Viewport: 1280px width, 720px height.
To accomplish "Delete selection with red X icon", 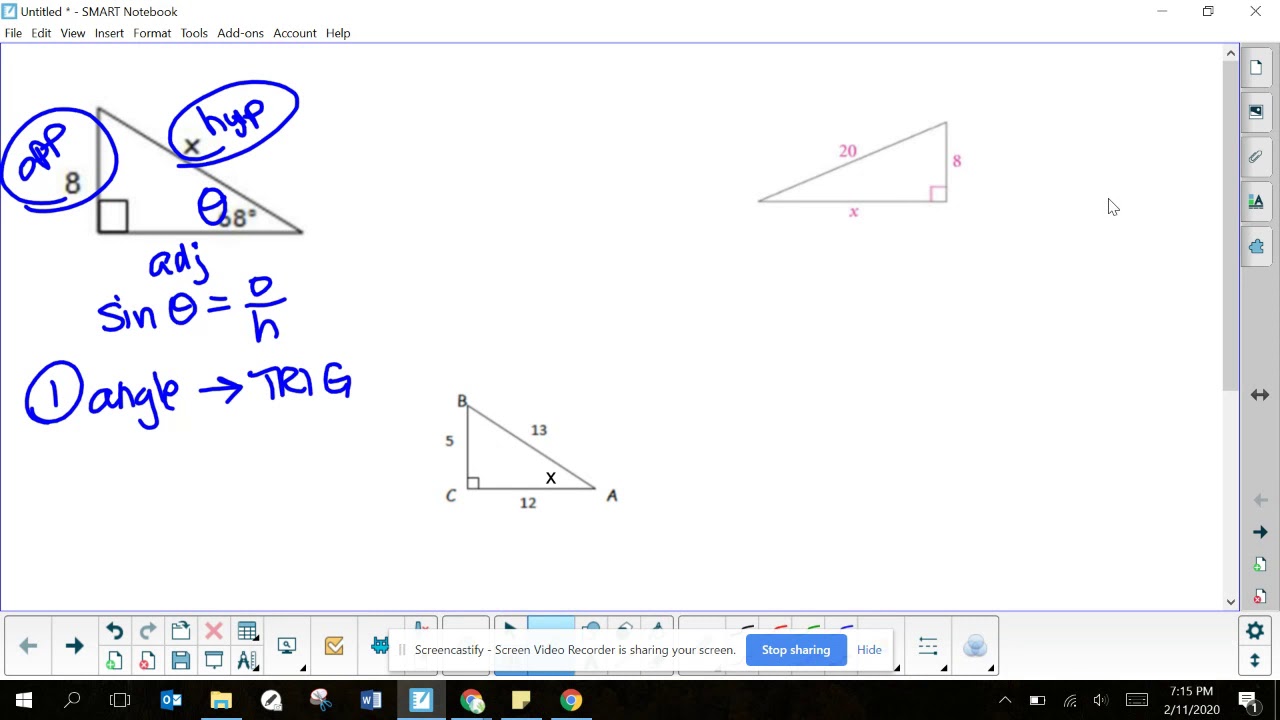I will pyautogui.click(x=213, y=631).
